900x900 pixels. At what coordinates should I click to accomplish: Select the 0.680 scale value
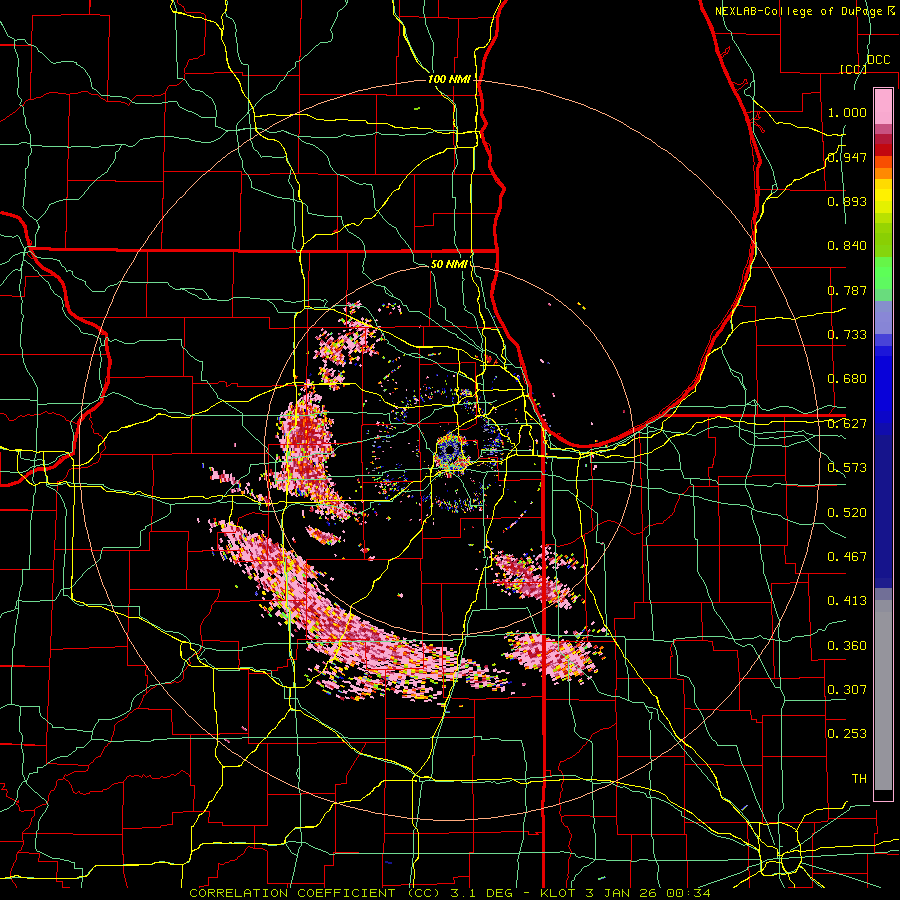tap(847, 378)
